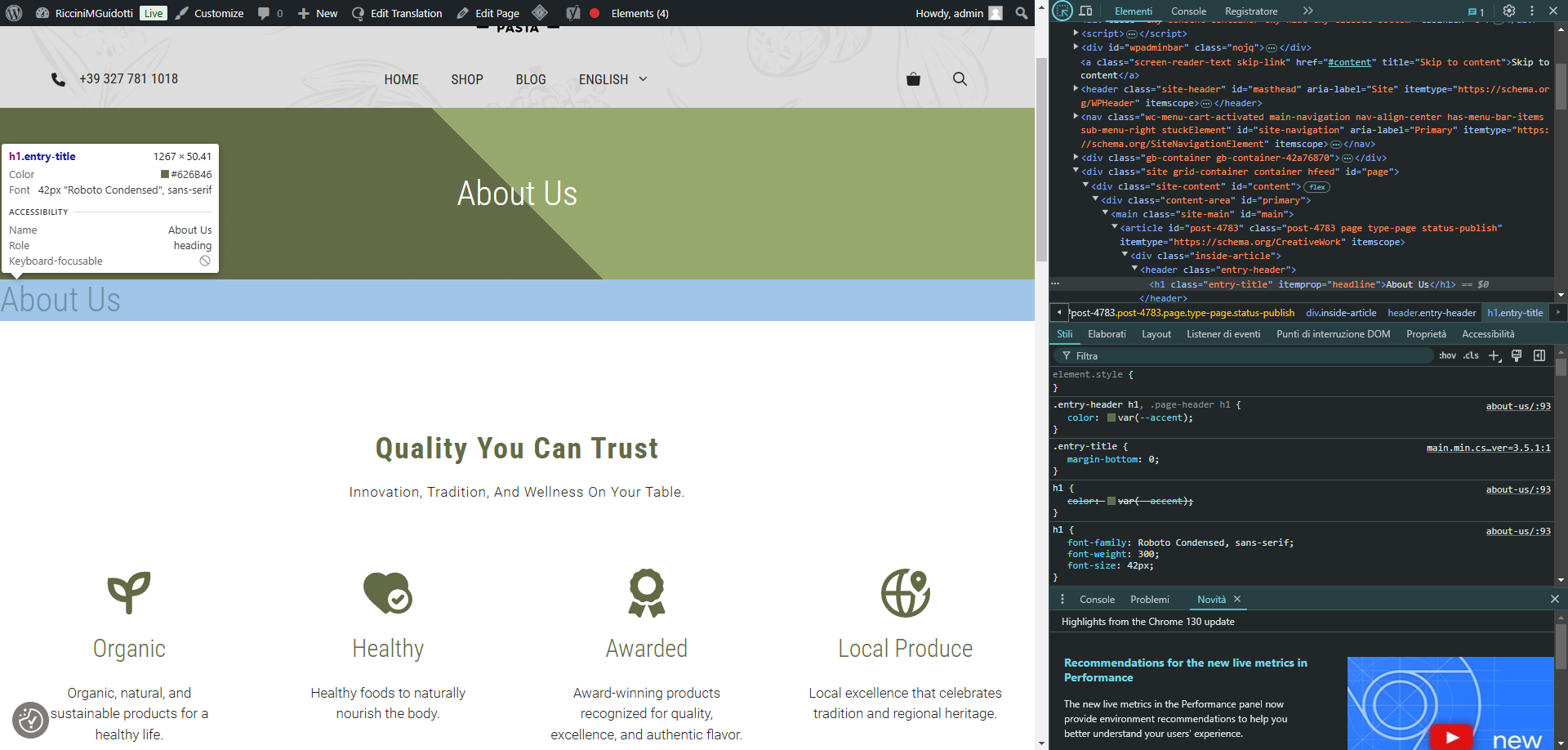Collapse the article post-4783 node
Image resolution: width=1568 pixels, height=750 pixels.
tap(1115, 228)
